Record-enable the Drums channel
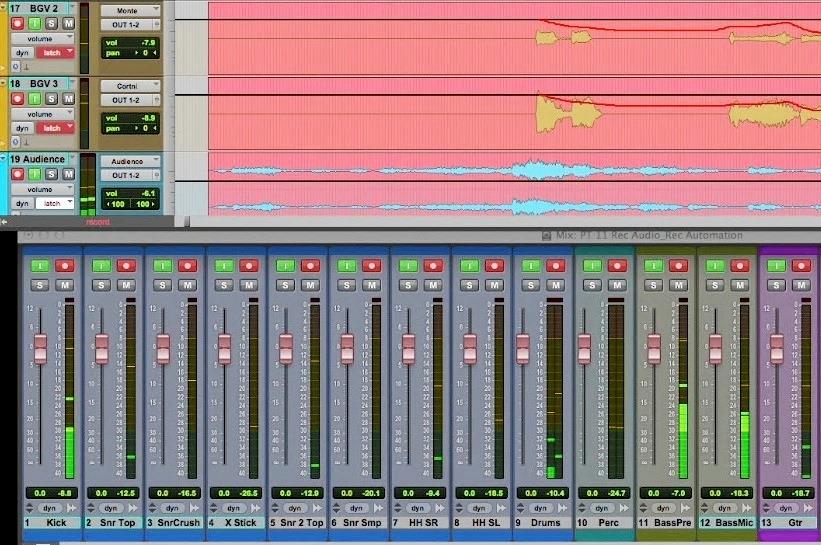Image resolution: width=821 pixels, height=545 pixels. pyautogui.click(x=556, y=266)
